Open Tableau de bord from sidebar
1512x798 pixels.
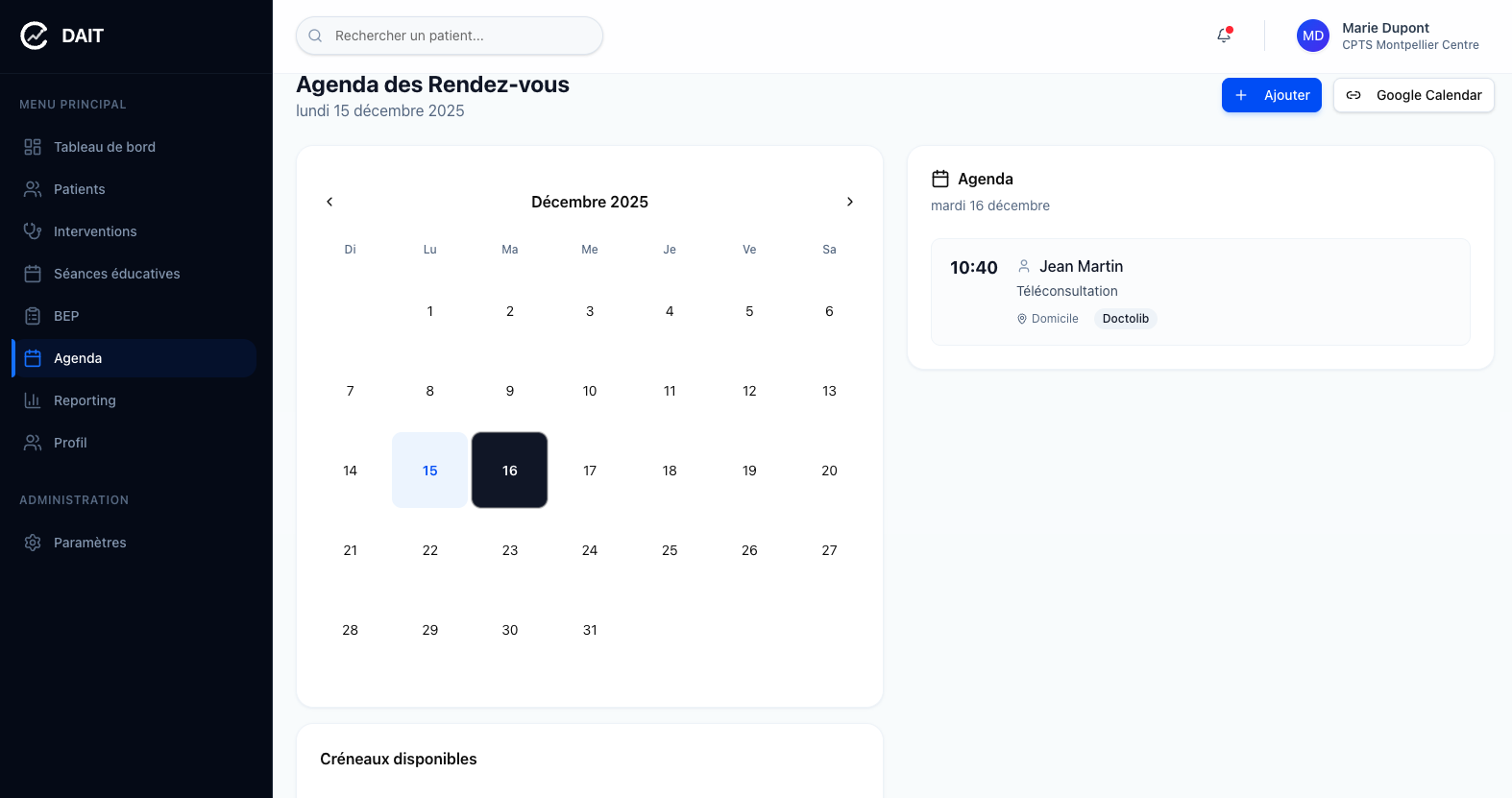(x=104, y=147)
